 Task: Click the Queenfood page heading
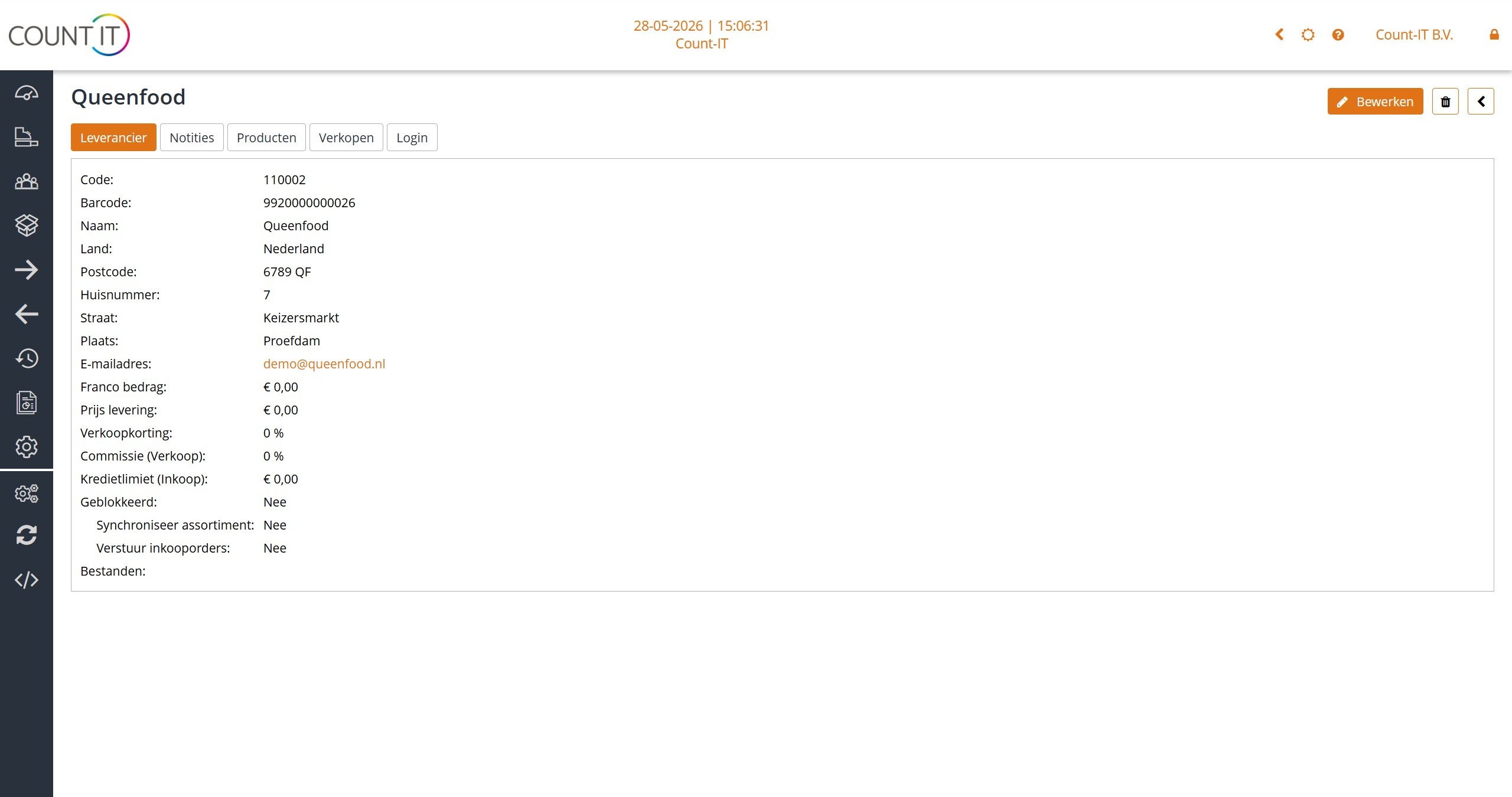pos(128,97)
